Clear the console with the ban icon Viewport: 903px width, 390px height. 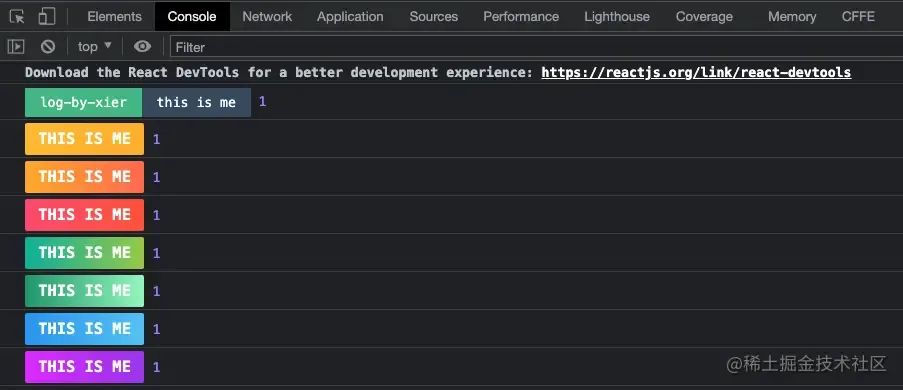(x=48, y=47)
